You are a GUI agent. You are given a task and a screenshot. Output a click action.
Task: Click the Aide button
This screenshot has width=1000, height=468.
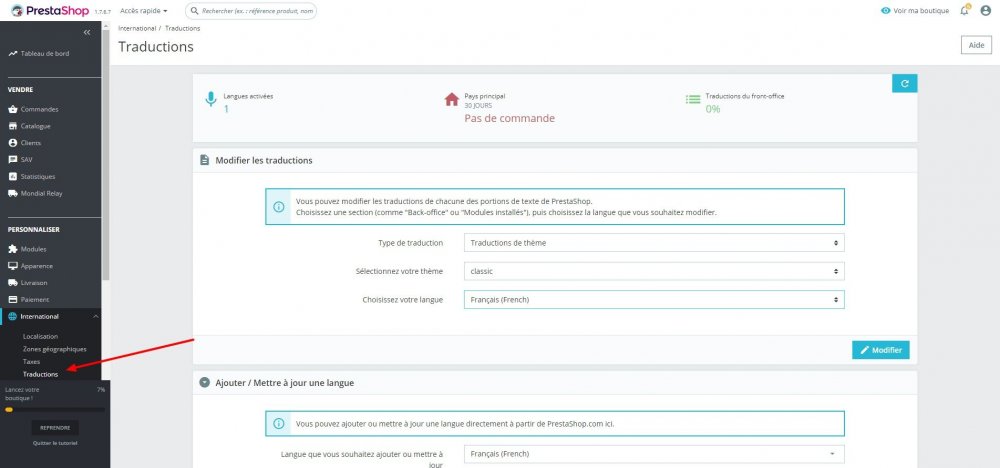pos(976,45)
